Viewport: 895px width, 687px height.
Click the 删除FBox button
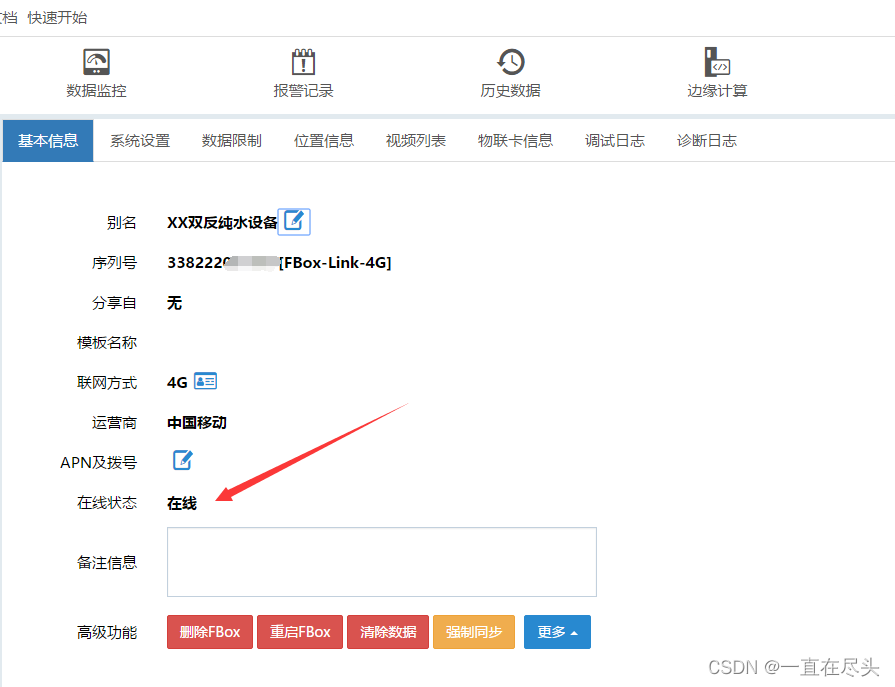coord(210,632)
